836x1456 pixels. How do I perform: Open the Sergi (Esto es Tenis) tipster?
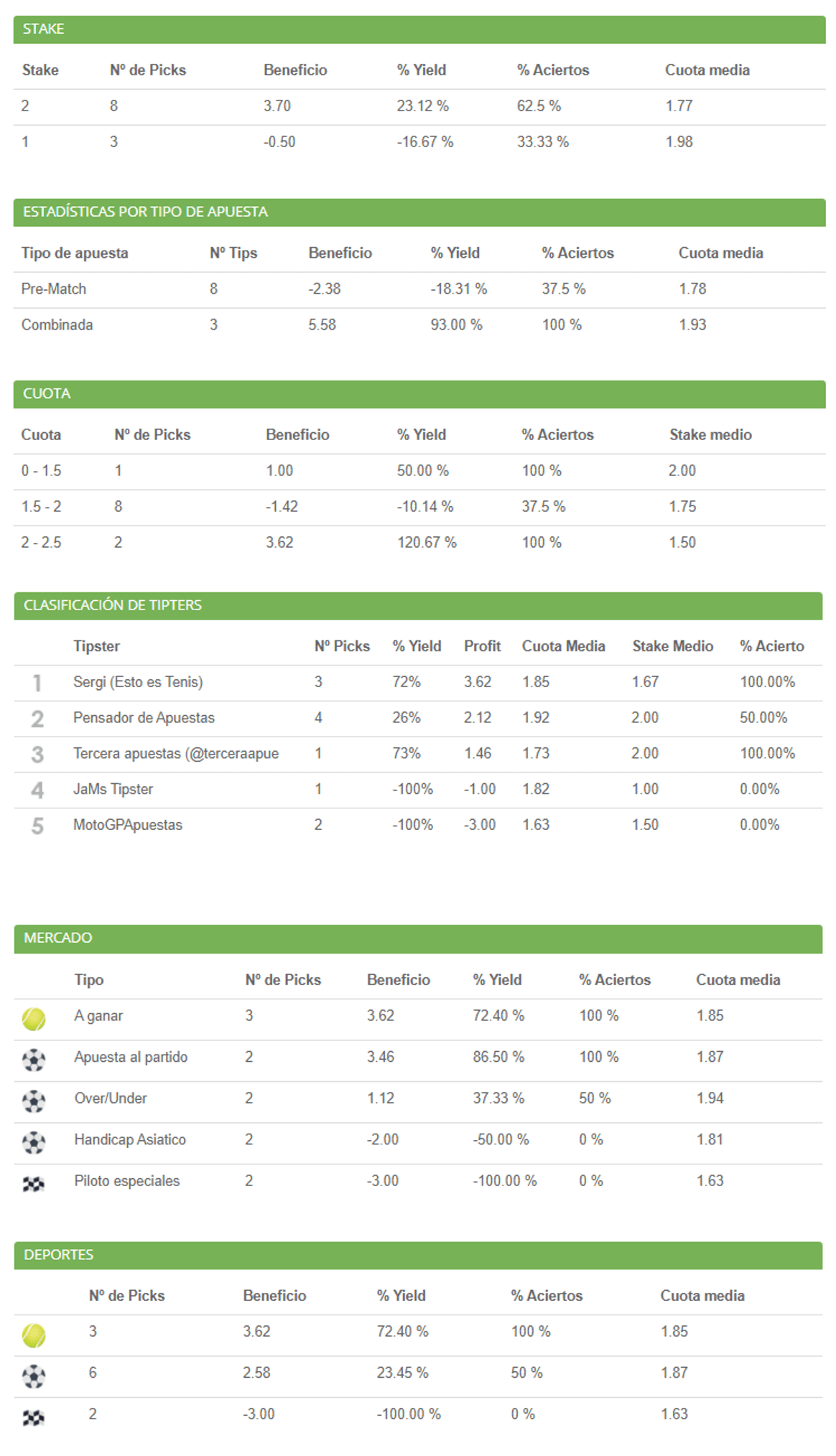[x=138, y=682]
